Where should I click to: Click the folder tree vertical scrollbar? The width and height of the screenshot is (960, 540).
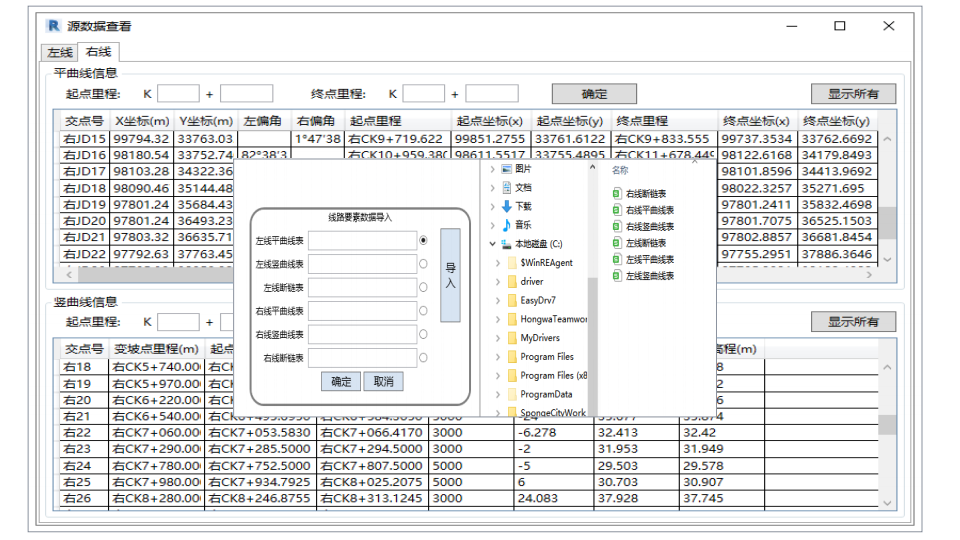click(x=592, y=347)
